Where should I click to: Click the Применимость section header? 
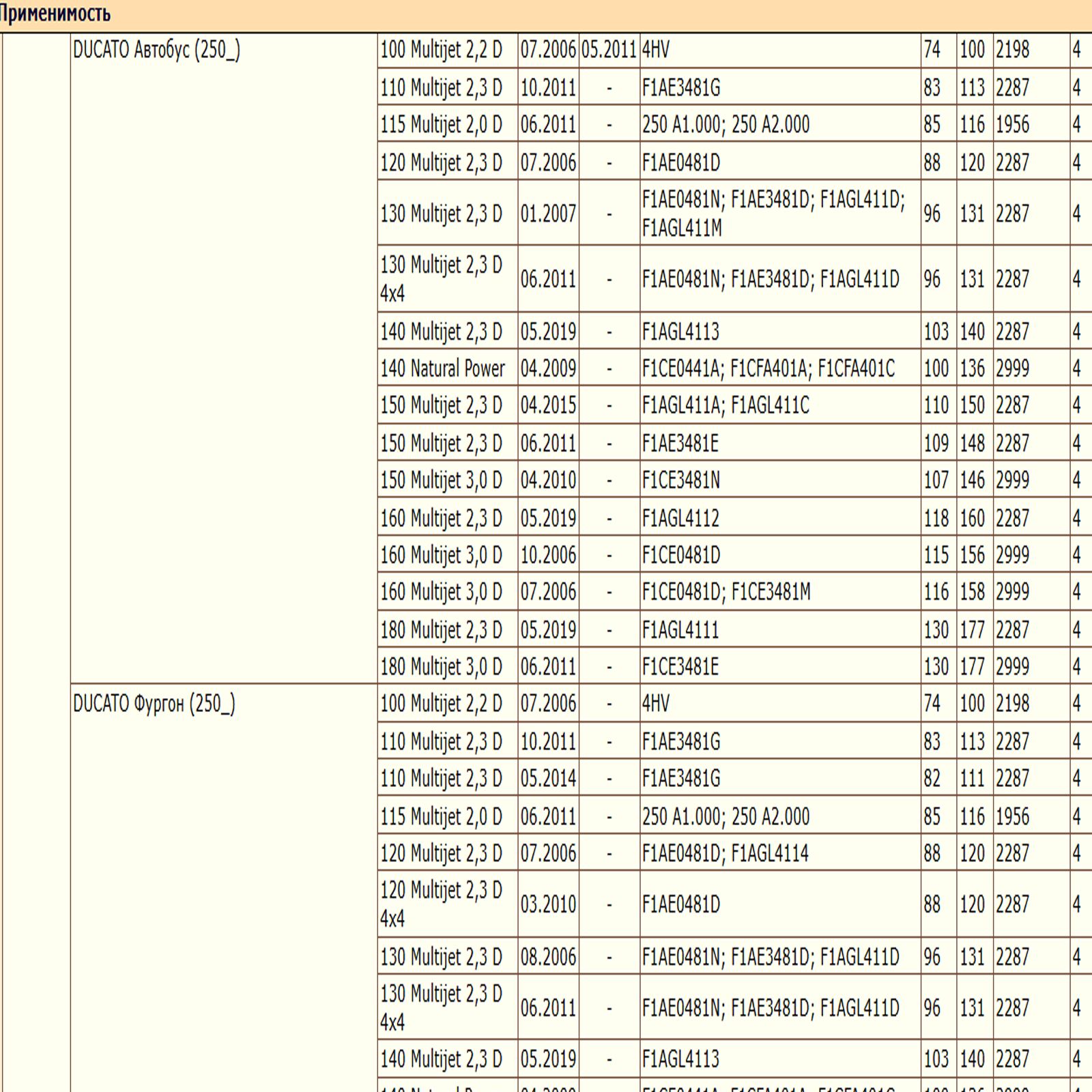click(x=55, y=14)
